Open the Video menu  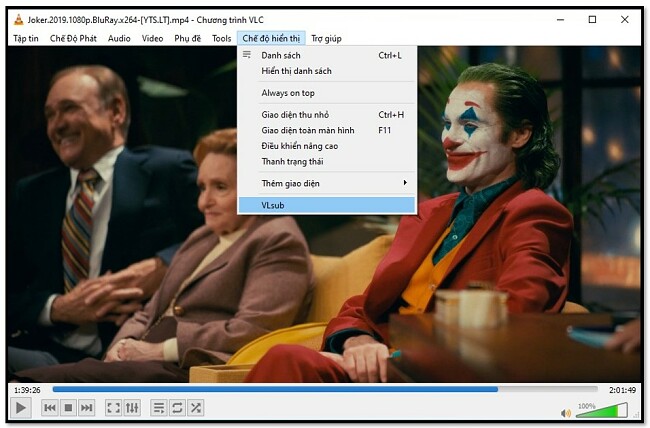click(x=153, y=39)
